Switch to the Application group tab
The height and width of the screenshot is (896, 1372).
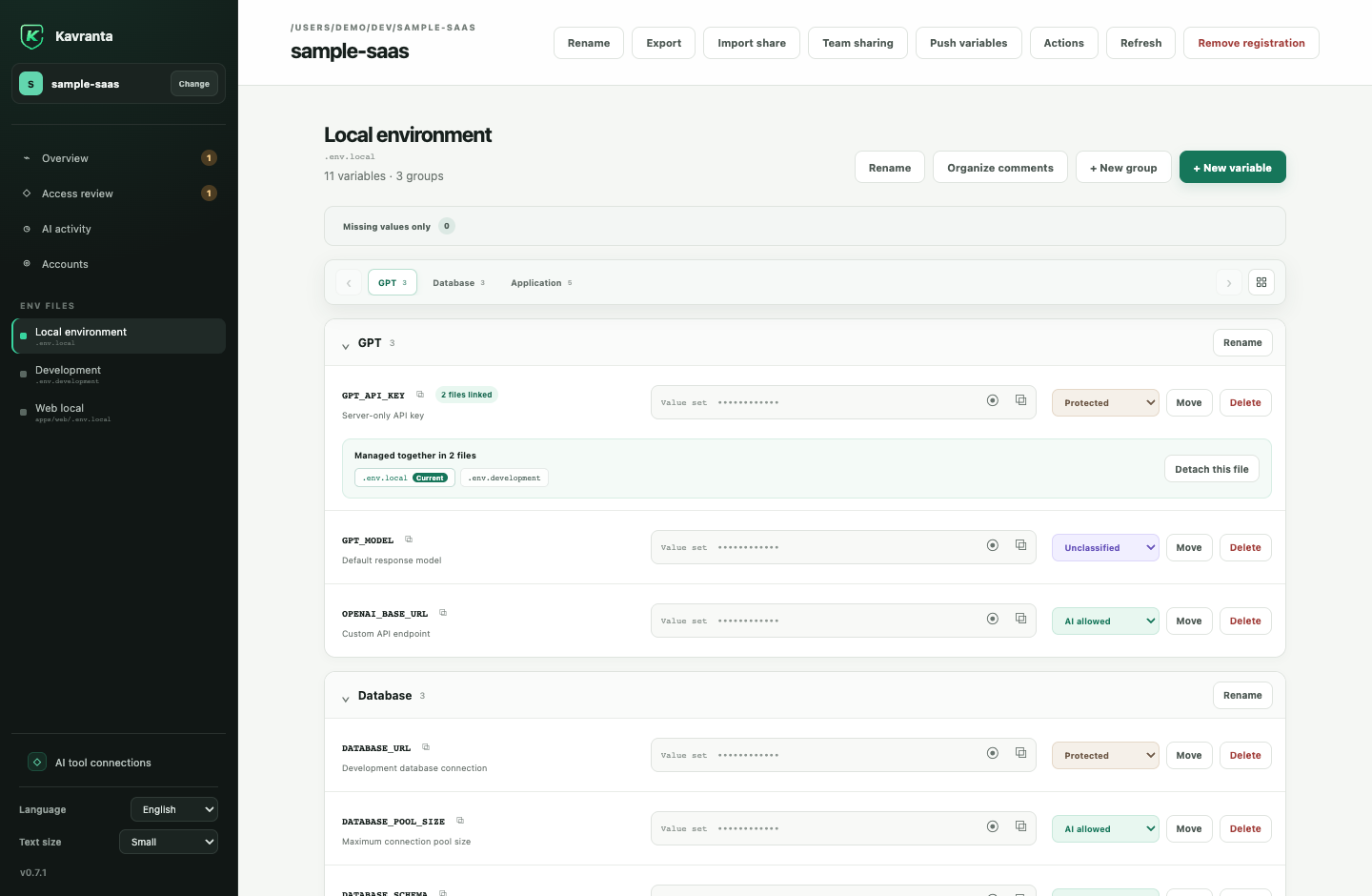pos(541,283)
